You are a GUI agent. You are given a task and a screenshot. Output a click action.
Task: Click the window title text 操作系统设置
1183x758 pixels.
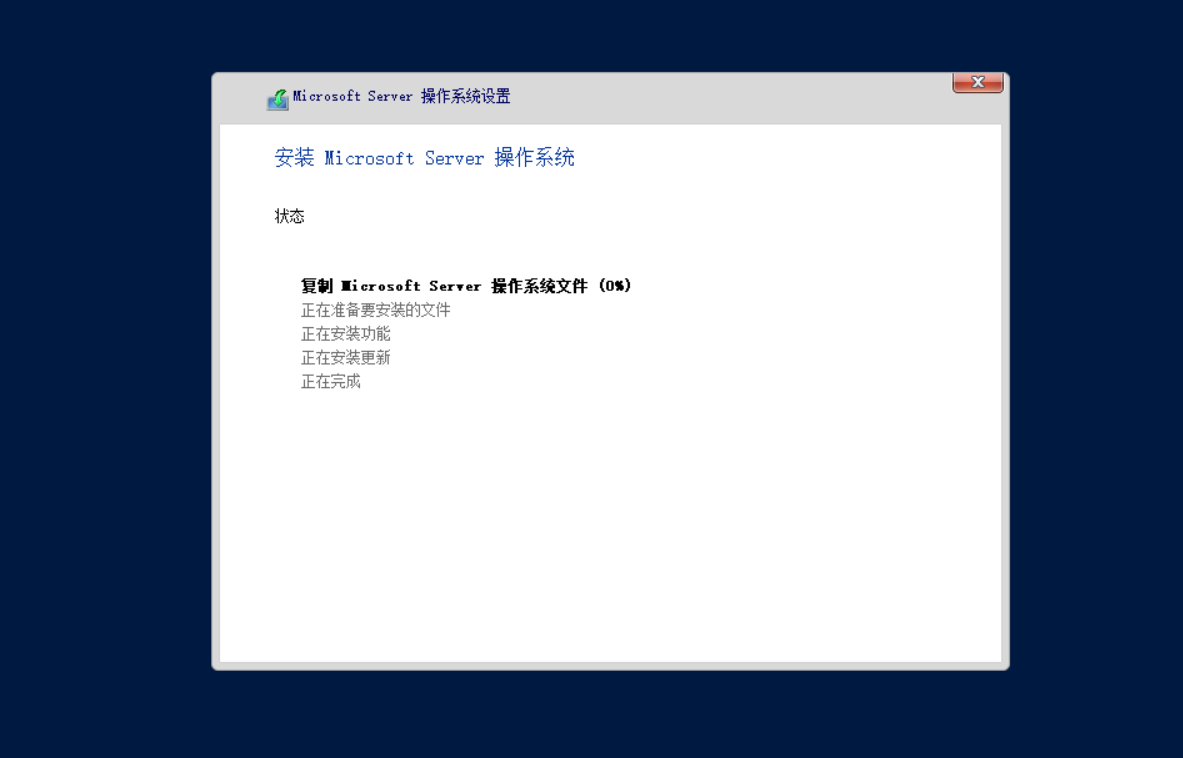[465, 97]
